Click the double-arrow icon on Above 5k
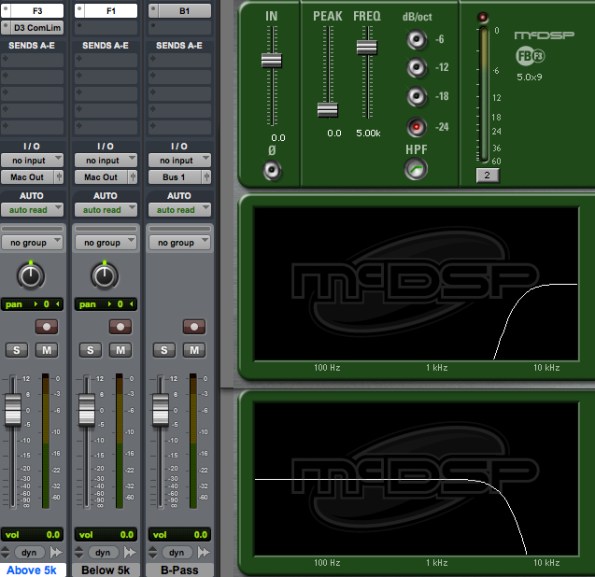 56,552
